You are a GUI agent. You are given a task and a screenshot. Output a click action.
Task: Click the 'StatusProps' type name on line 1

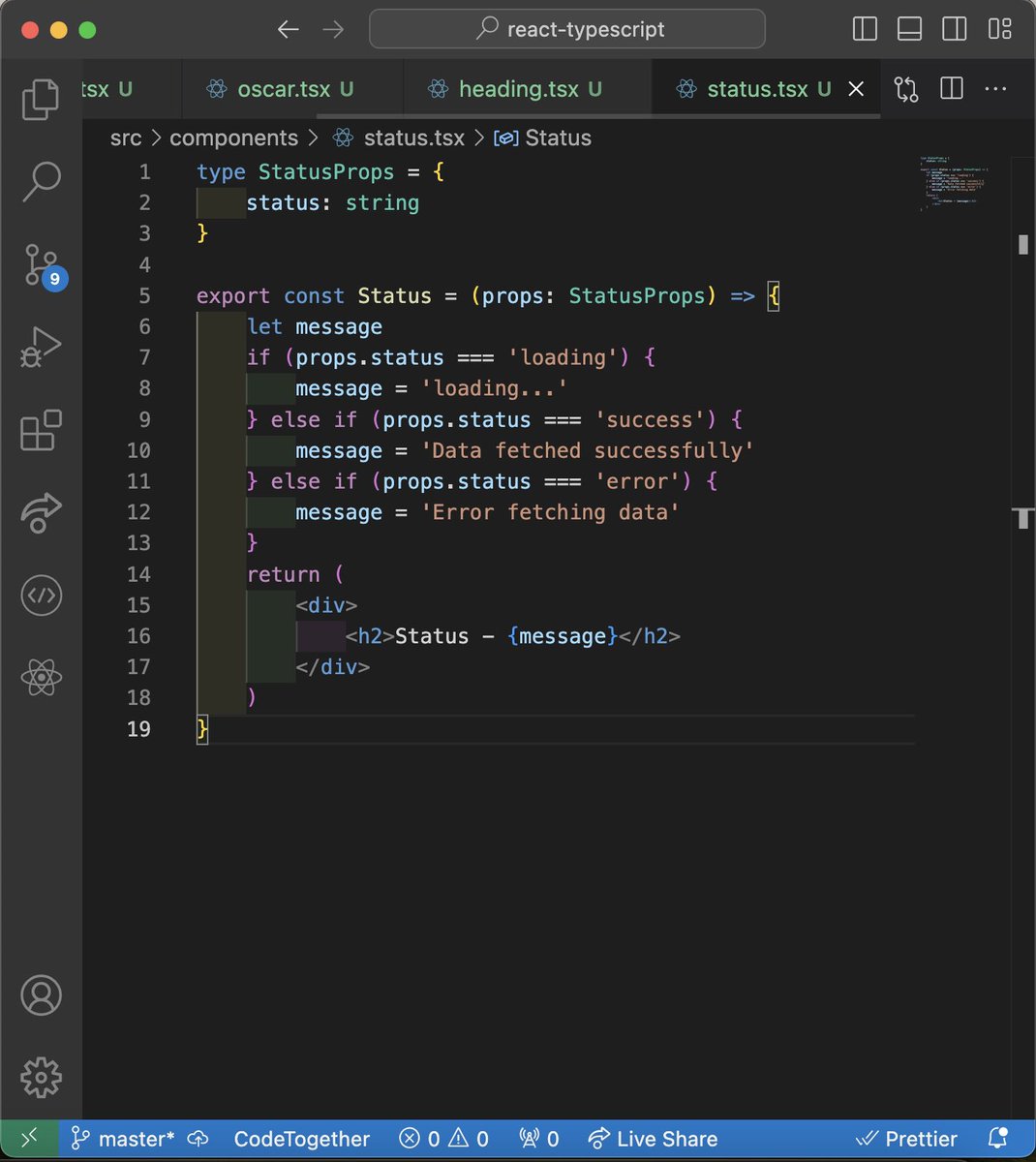click(326, 171)
